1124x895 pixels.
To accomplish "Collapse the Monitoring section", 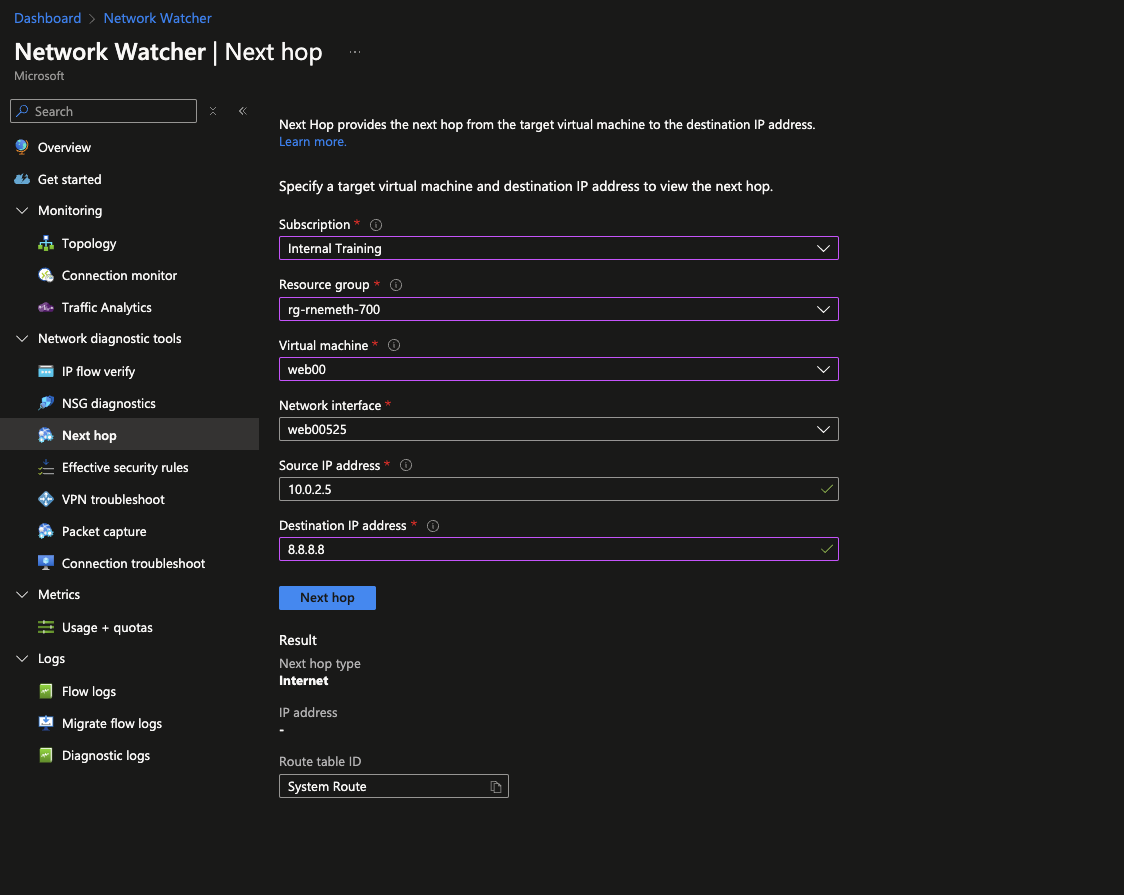I will tap(22, 211).
